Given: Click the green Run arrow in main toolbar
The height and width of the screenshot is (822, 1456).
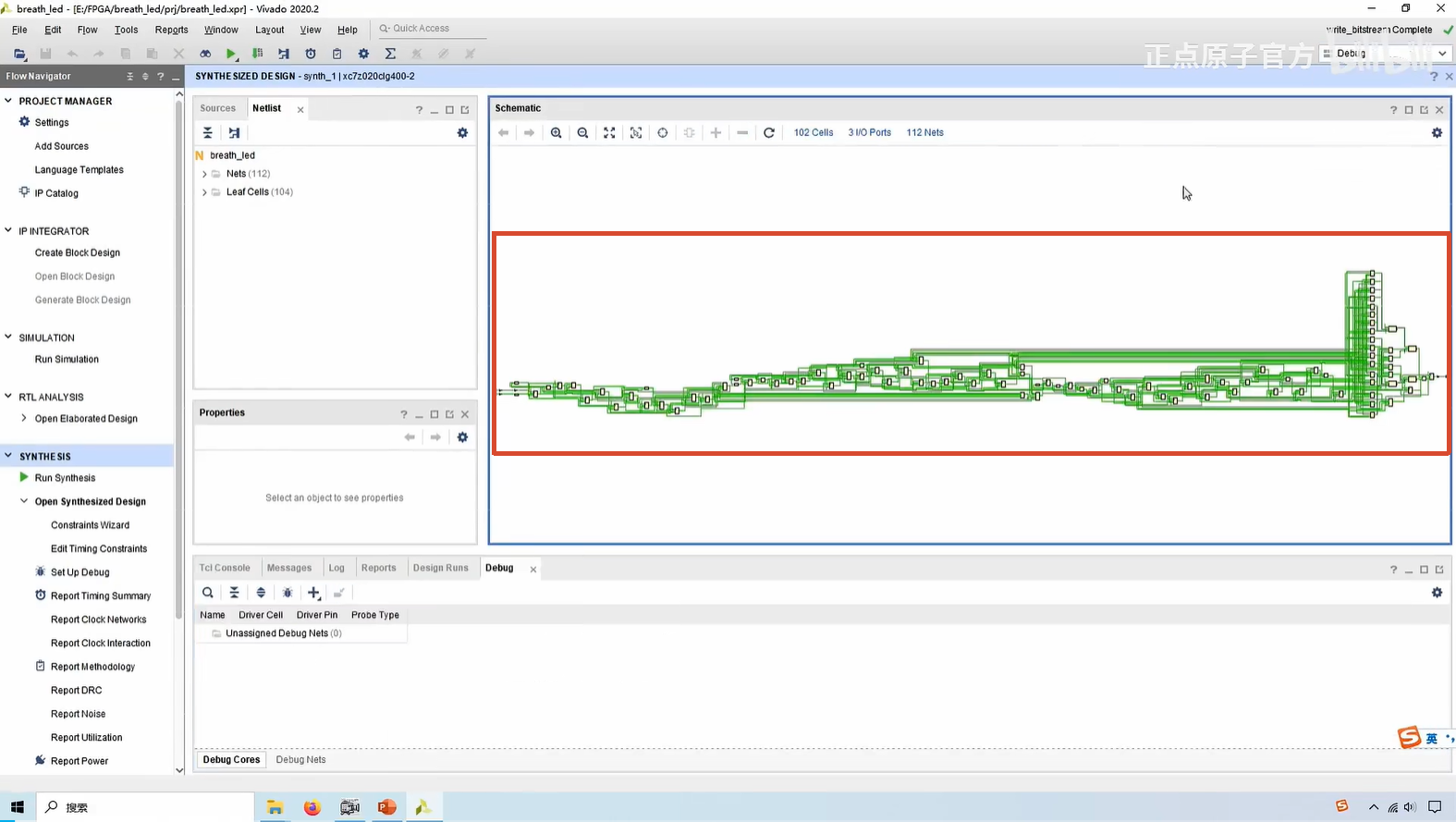Looking at the screenshot, I should [x=231, y=54].
